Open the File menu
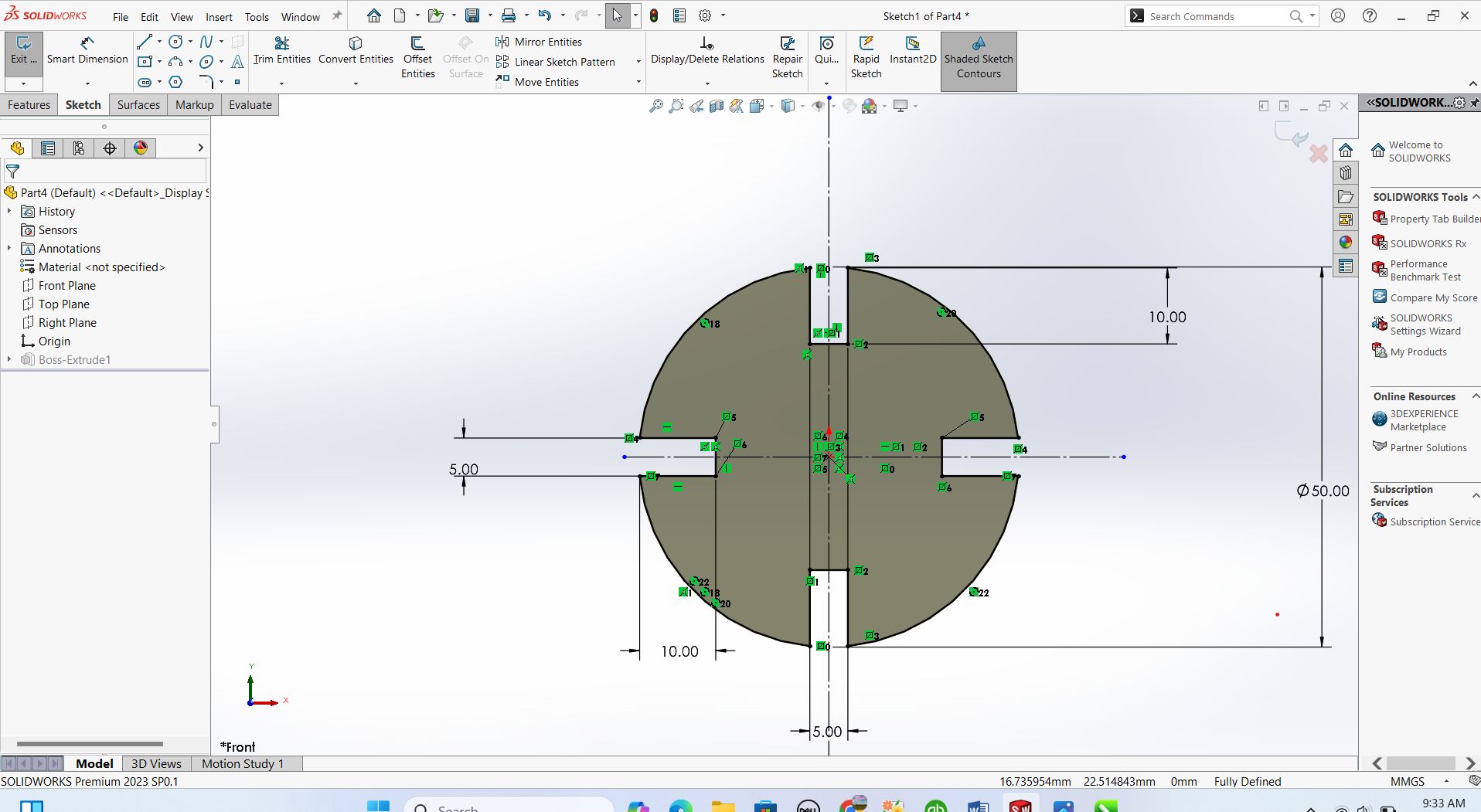This screenshot has height=812, width=1481. [121, 17]
